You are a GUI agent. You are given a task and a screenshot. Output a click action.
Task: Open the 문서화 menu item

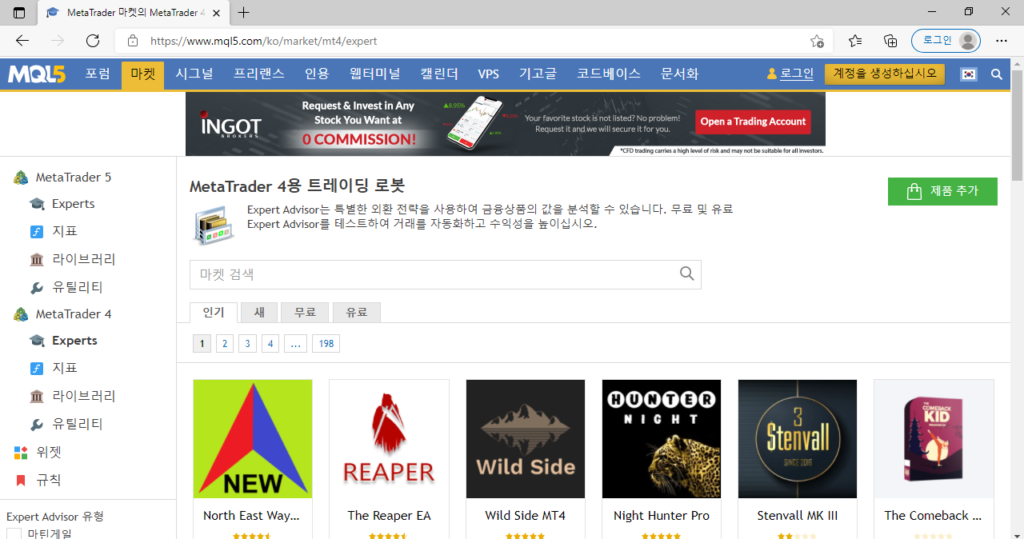click(x=679, y=74)
